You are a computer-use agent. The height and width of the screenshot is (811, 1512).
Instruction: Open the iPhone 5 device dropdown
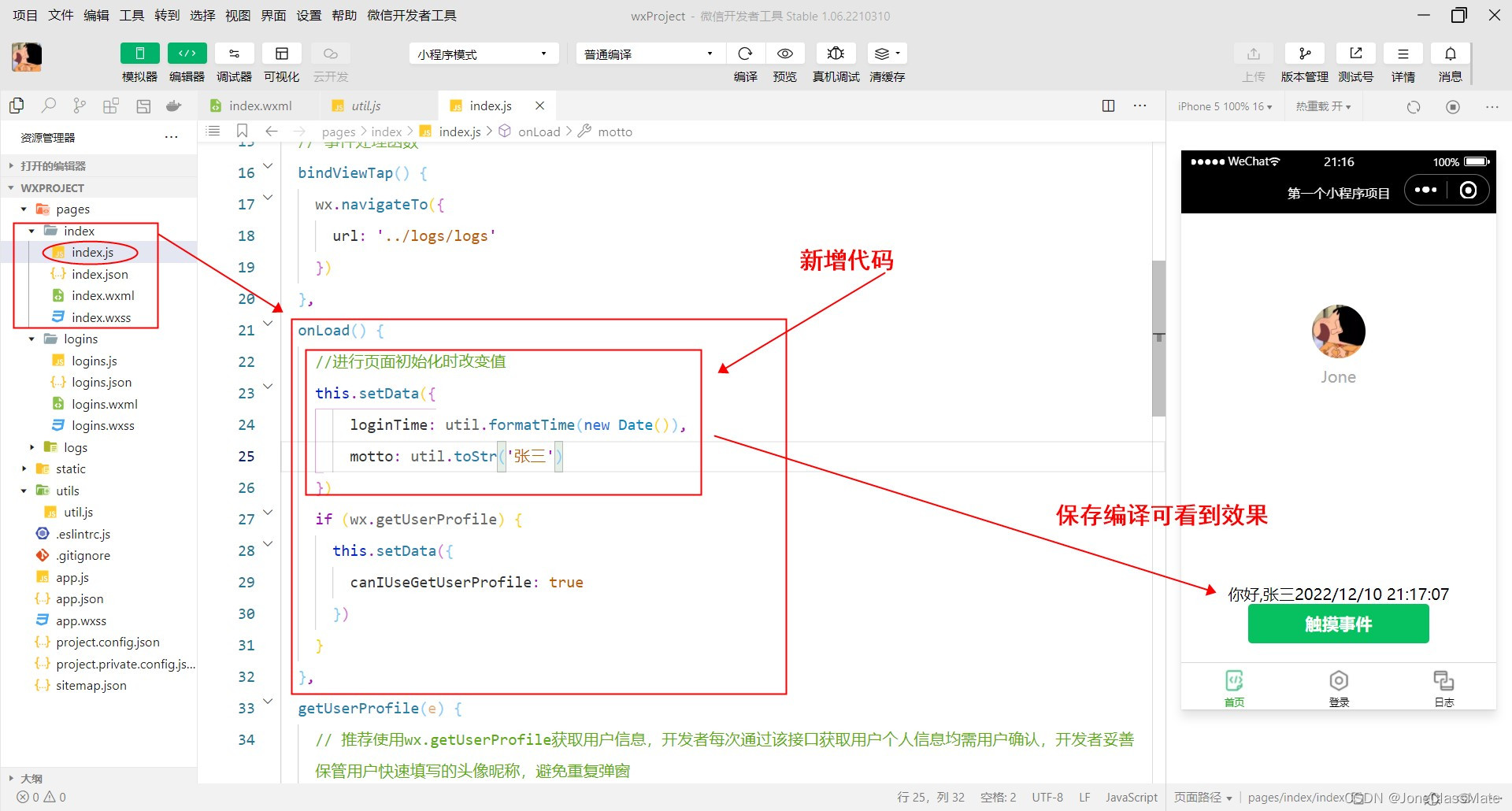coord(1225,106)
